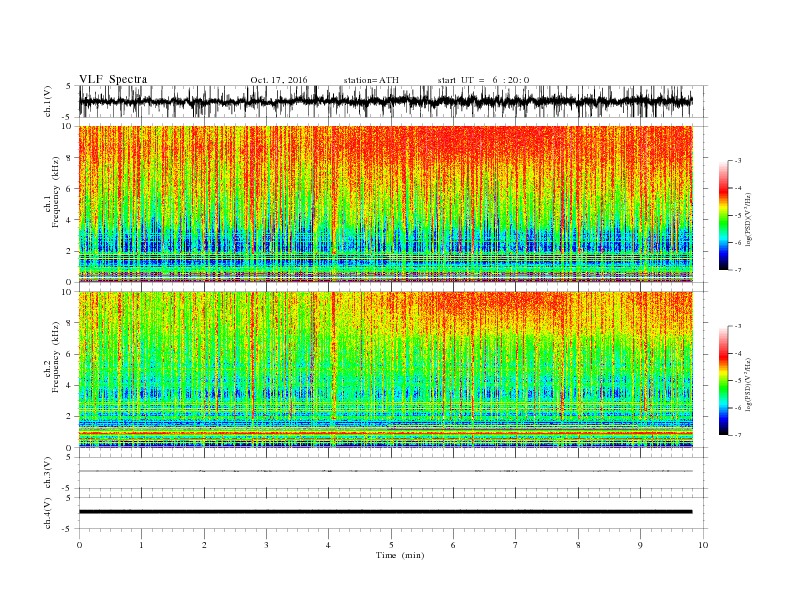792x612 pixels.
Task: Click time axis tick label "1"
Action: point(141,545)
